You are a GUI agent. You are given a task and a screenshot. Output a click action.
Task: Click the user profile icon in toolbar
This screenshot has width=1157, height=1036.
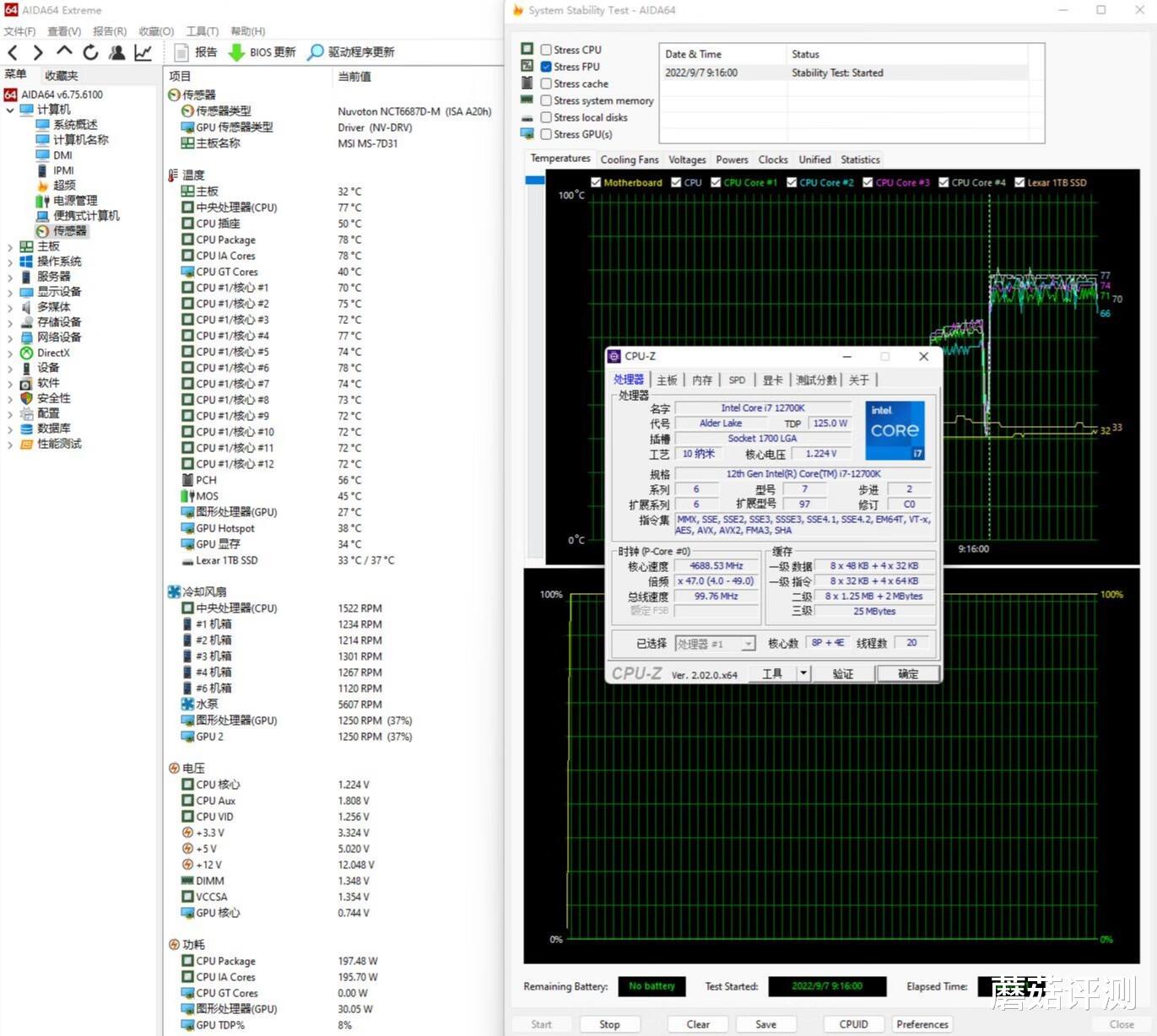click(x=117, y=52)
